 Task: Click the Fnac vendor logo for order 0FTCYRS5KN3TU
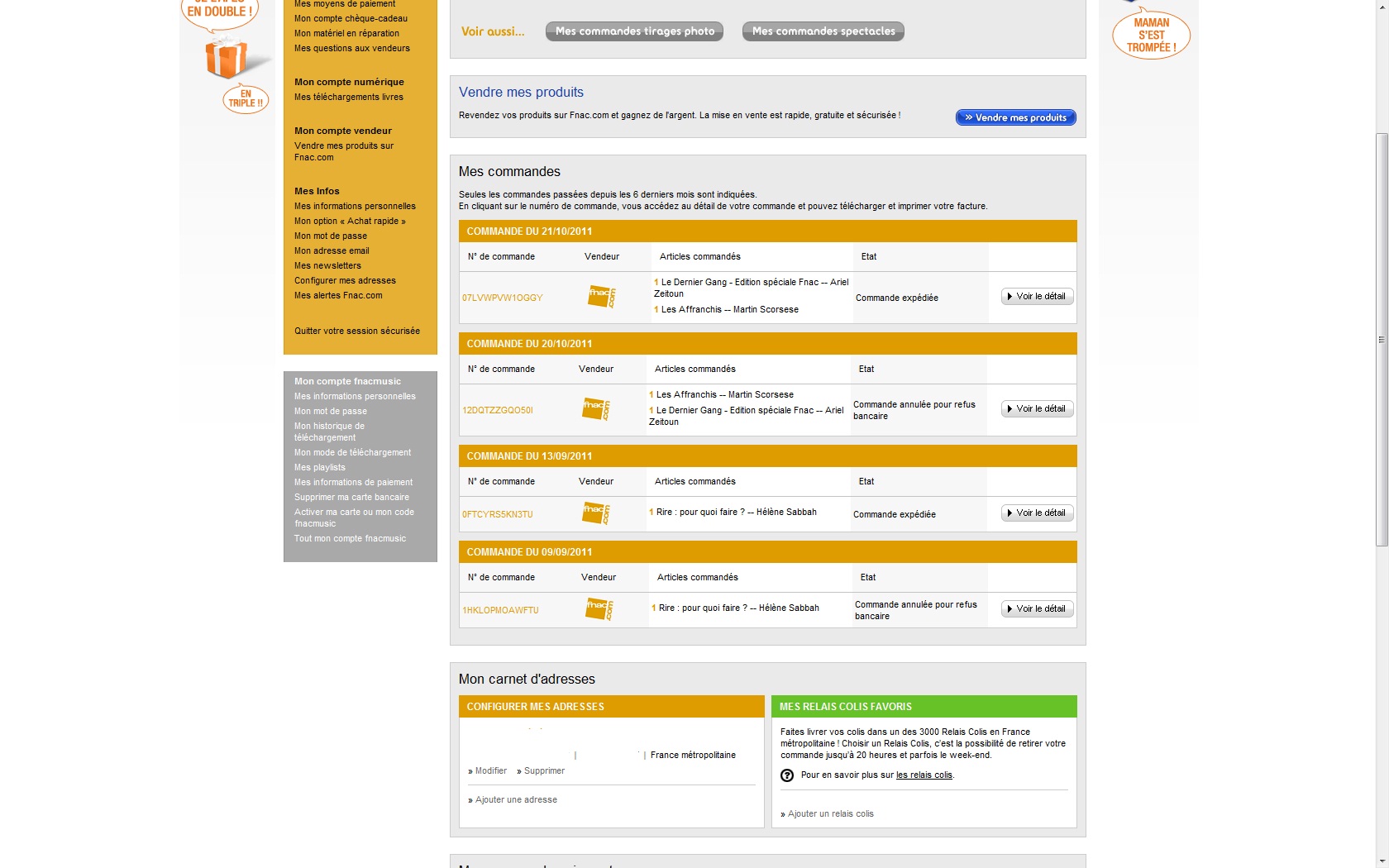point(596,513)
